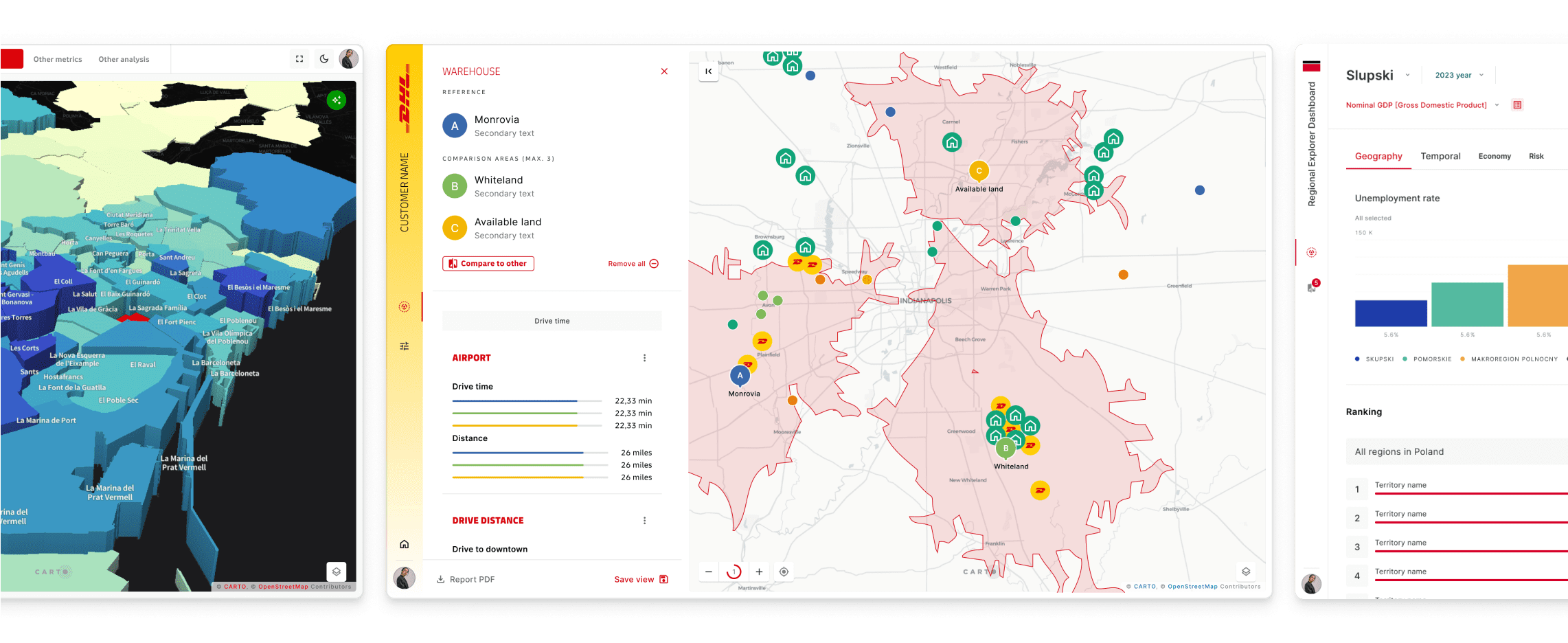The width and height of the screenshot is (1568, 643).
Task: Open the data table icon next to Nominal GDP
Action: coord(1517,104)
